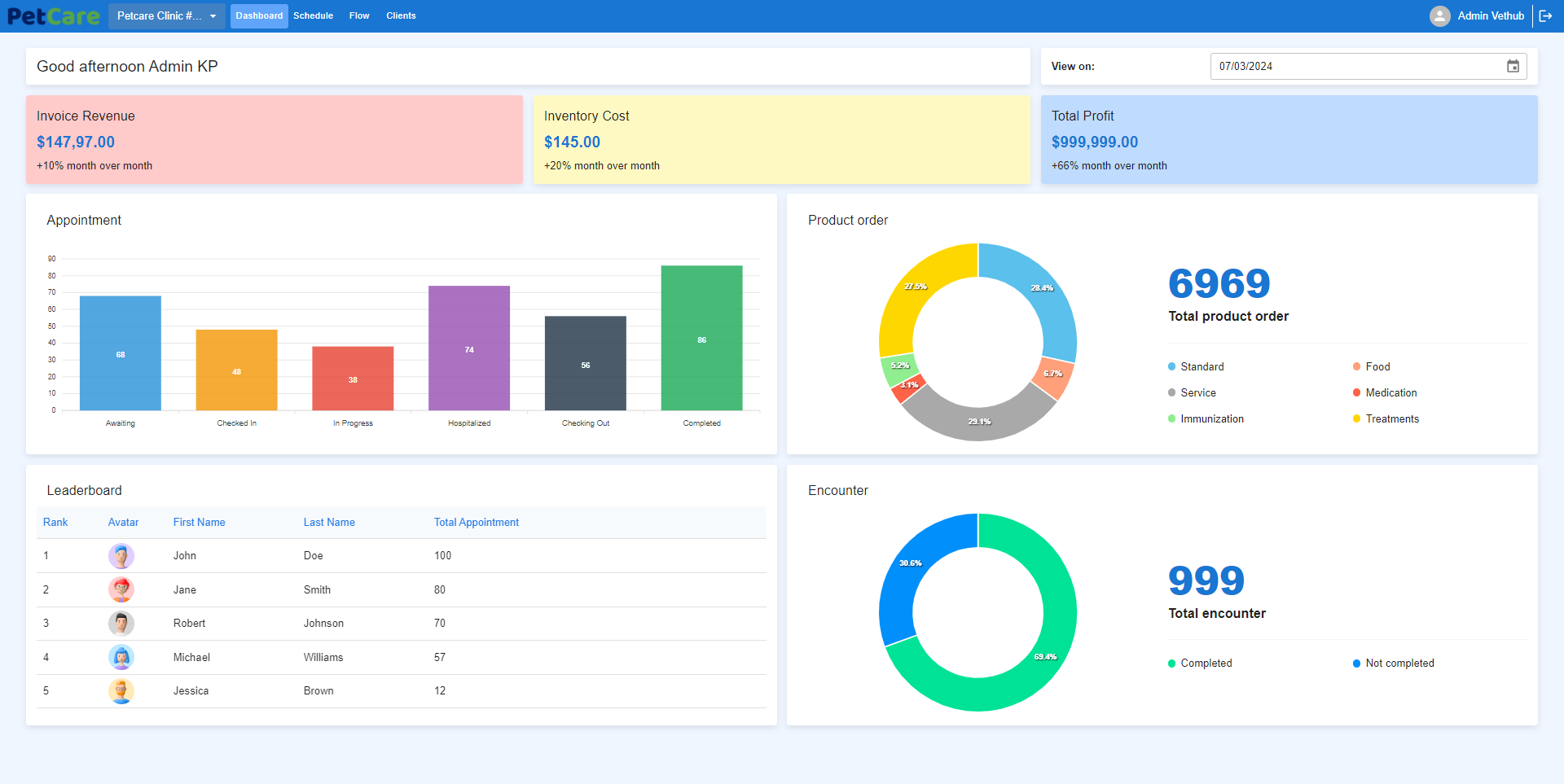Click Jessica's avatar in the leaderboard
The width and height of the screenshot is (1564, 784).
(x=121, y=691)
